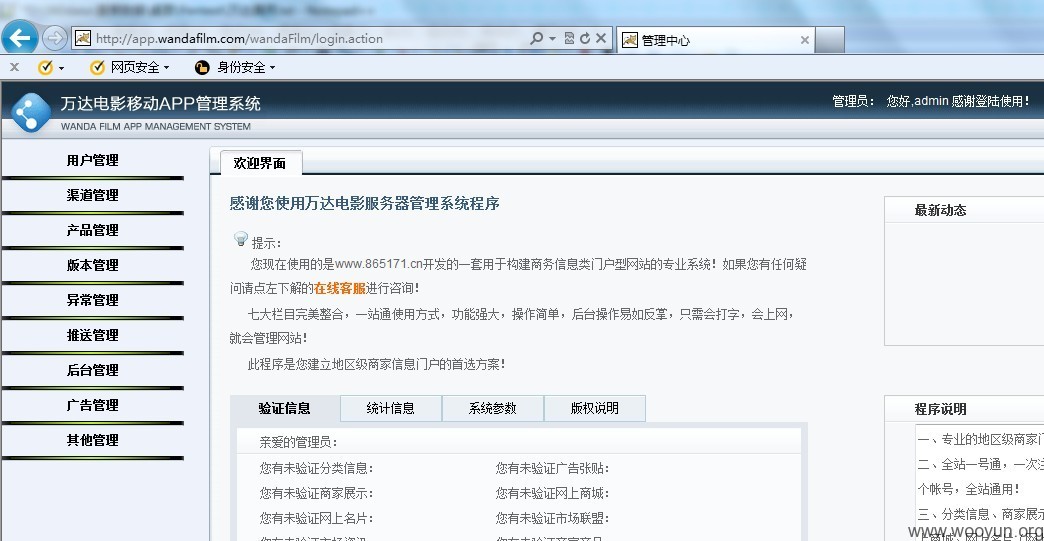Click the 您有未验证广告张贴 entry
The image size is (1044, 541).
(553, 468)
